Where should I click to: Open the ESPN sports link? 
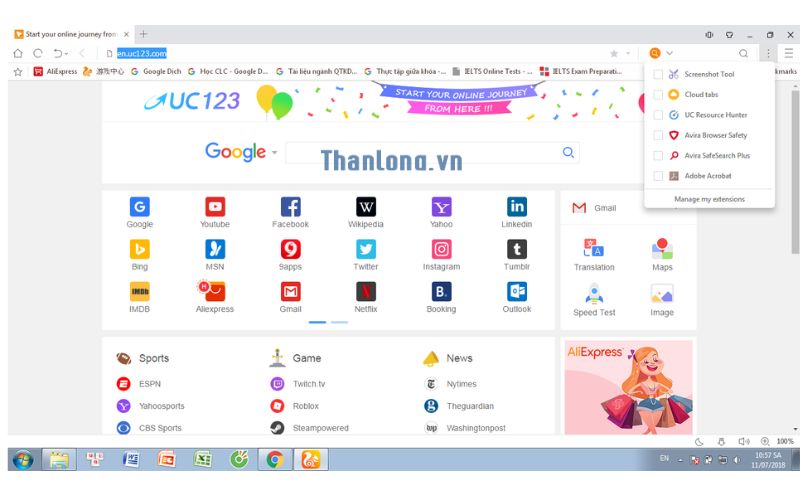[x=149, y=384]
